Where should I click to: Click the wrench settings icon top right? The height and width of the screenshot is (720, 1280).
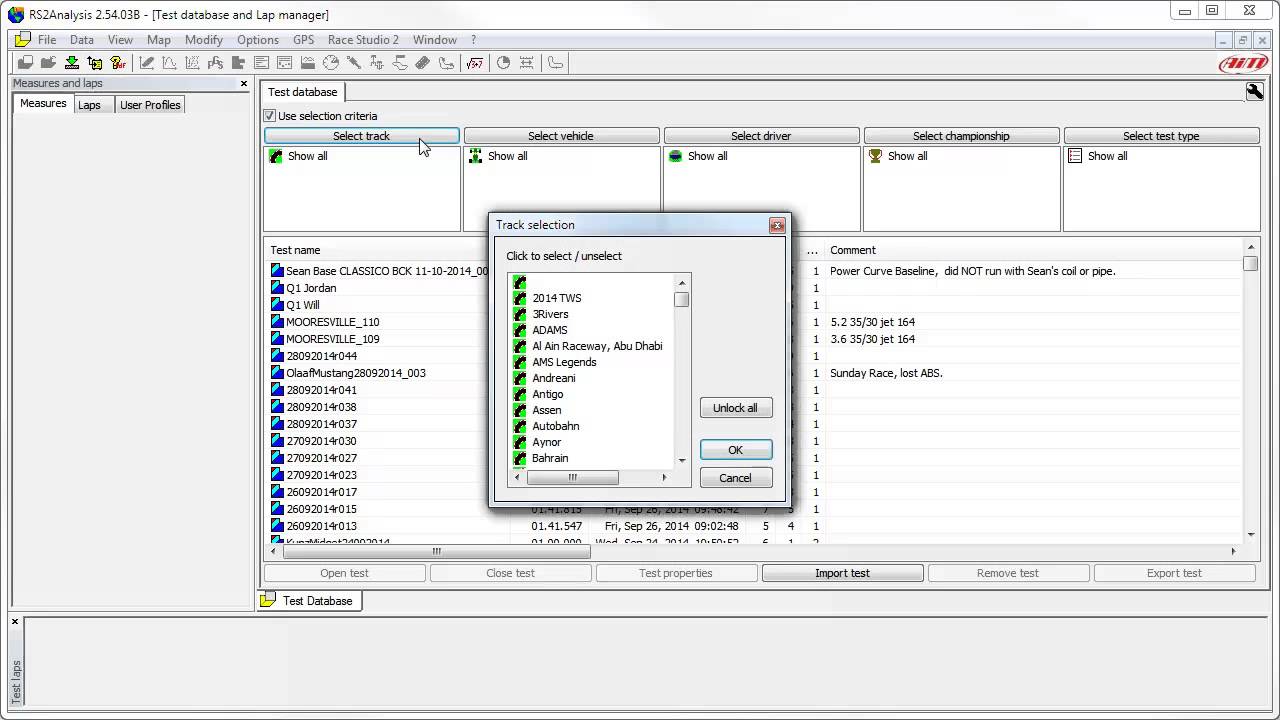click(x=1254, y=92)
